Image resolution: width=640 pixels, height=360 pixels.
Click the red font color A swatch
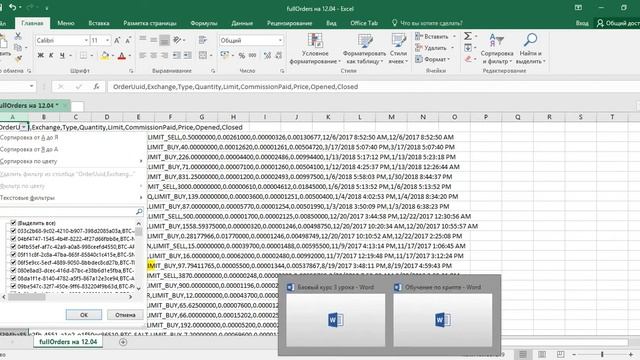[122, 56]
